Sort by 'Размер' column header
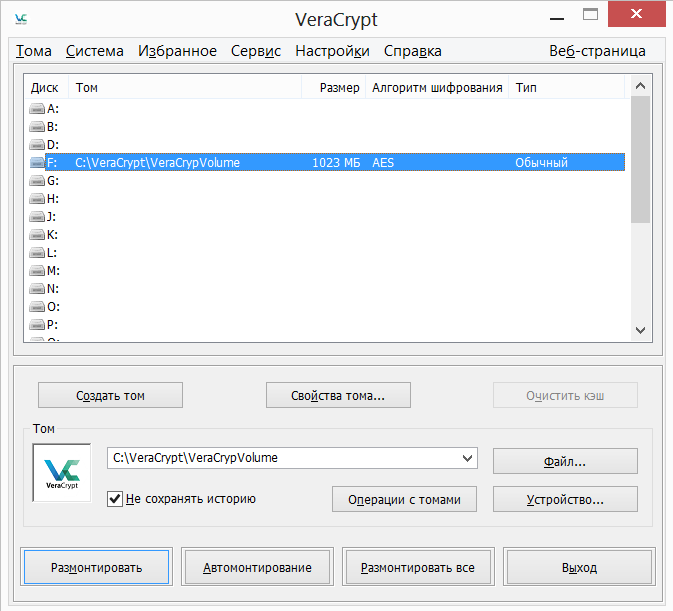Image resolution: width=673 pixels, height=611 pixels. point(334,88)
